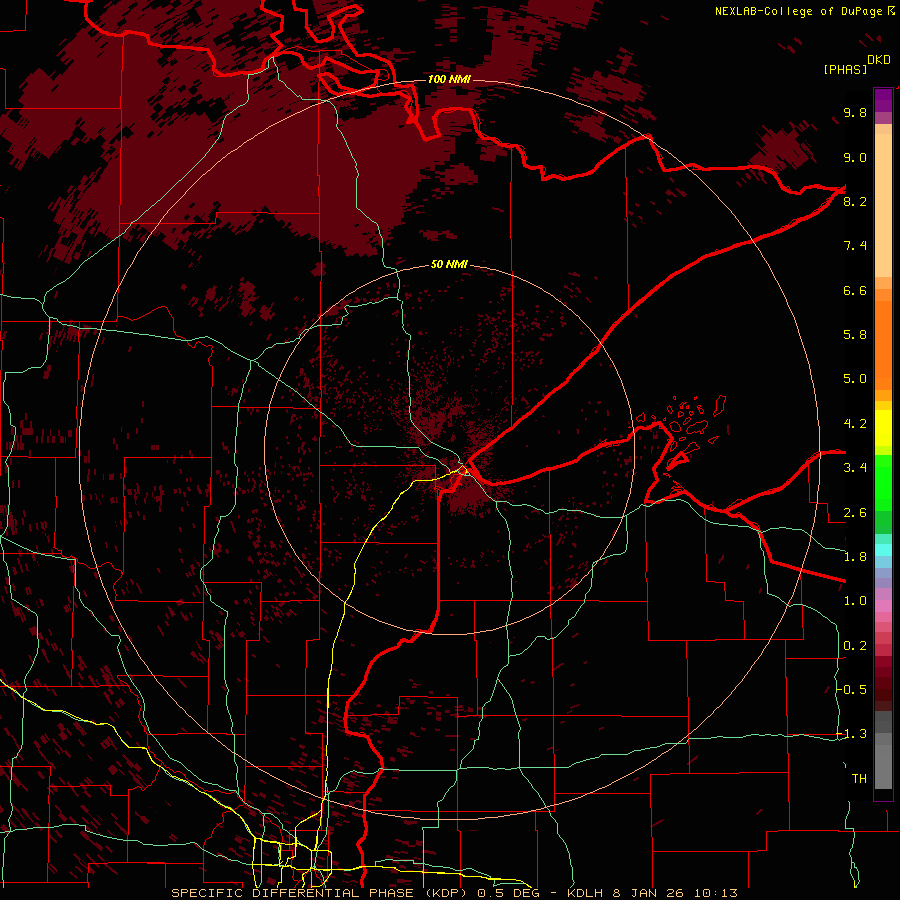The height and width of the screenshot is (900, 900).
Task: Click the 4.2 scale value
Action: (x=855, y=424)
